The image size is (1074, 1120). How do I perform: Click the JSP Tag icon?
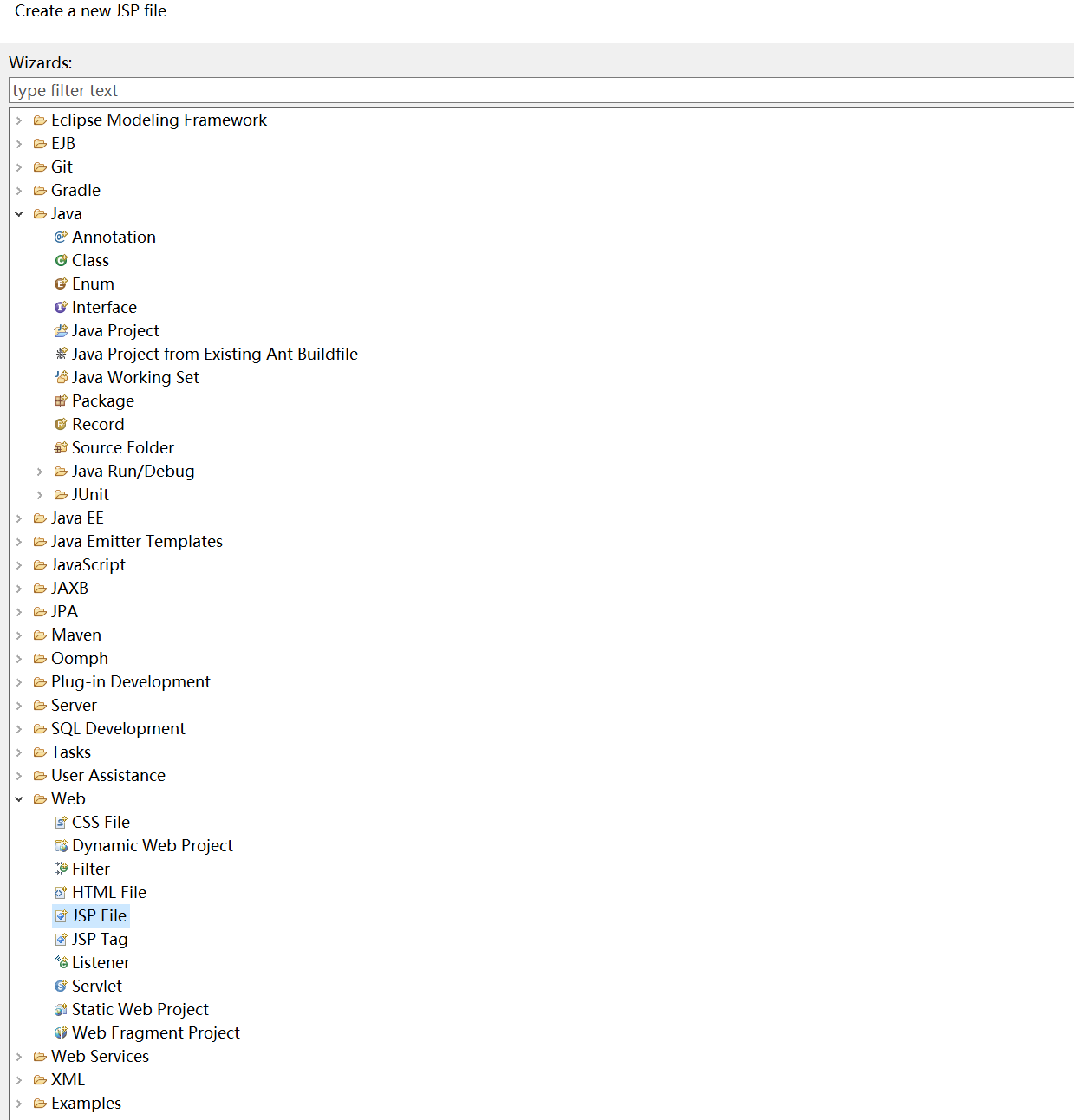(x=61, y=939)
